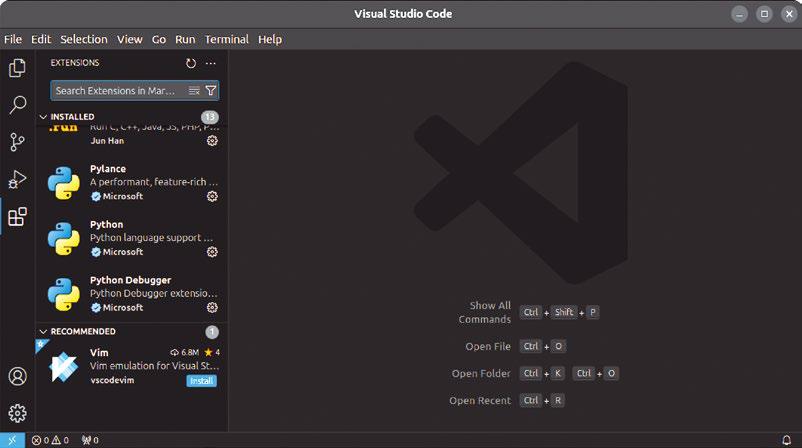The width and height of the screenshot is (802, 448).
Task: Collapse the INSTALLED section
Action: point(43,117)
